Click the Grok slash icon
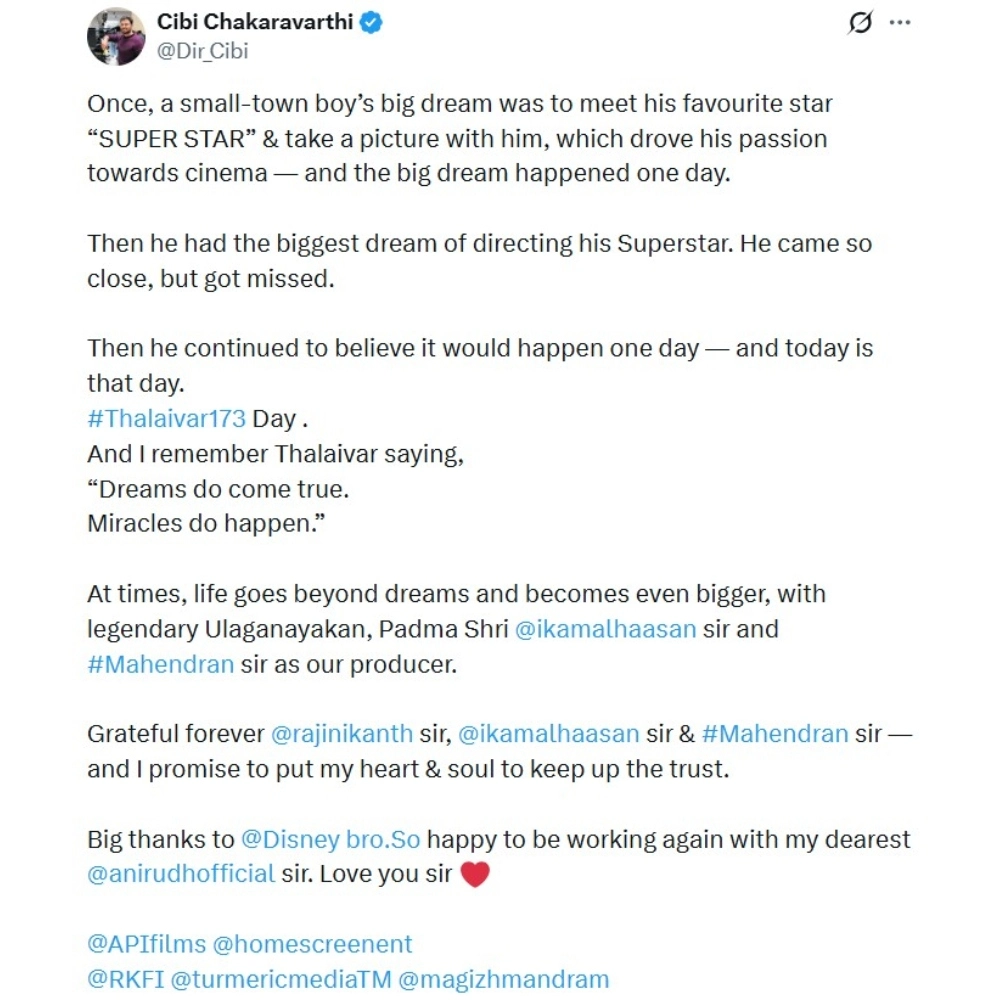1000x1000 pixels. [859, 23]
